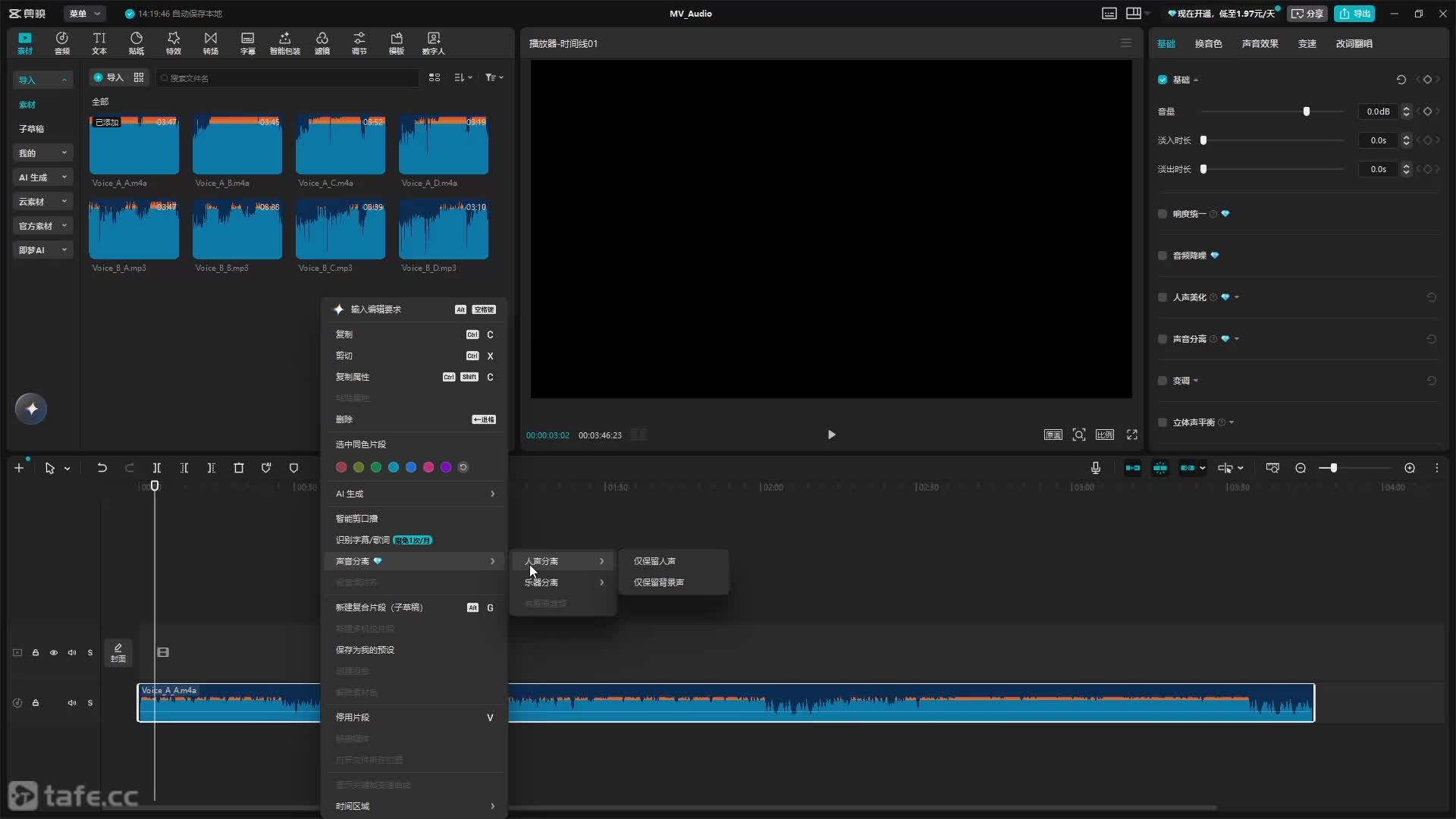This screenshot has width=1456, height=819.
Task: Click the microphone record voiceover icon
Action: pos(1096,468)
